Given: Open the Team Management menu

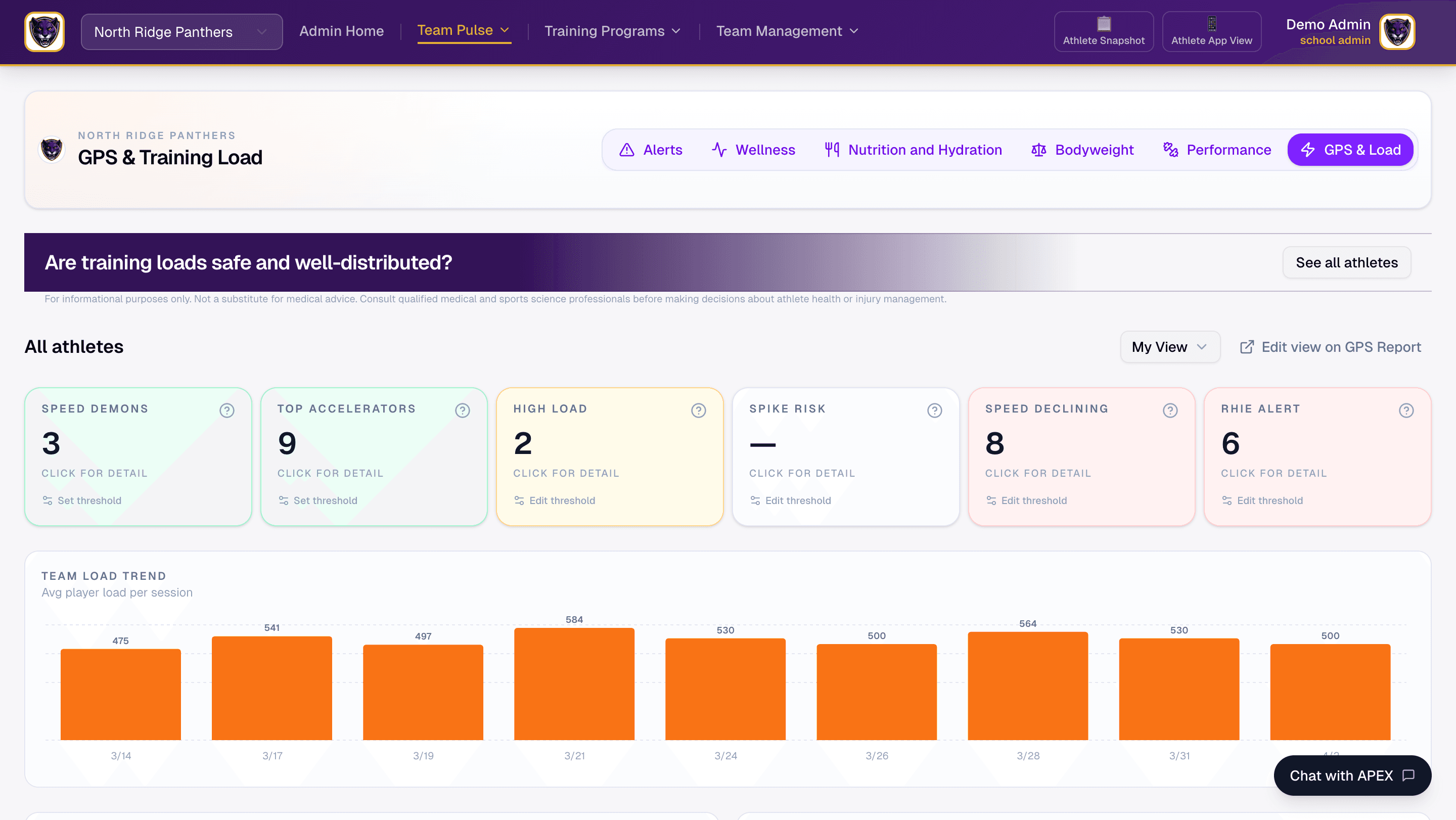Looking at the screenshot, I should (x=787, y=31).
